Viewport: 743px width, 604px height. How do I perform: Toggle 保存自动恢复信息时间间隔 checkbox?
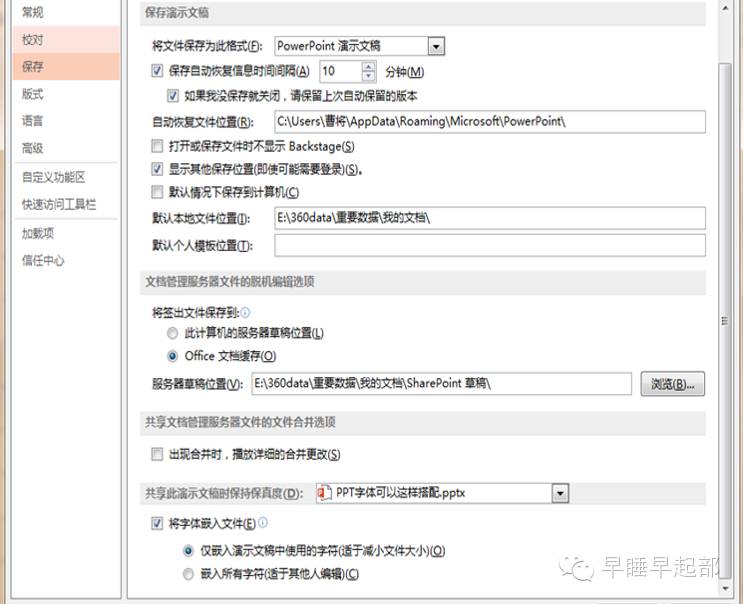click(x=157, y=71)
